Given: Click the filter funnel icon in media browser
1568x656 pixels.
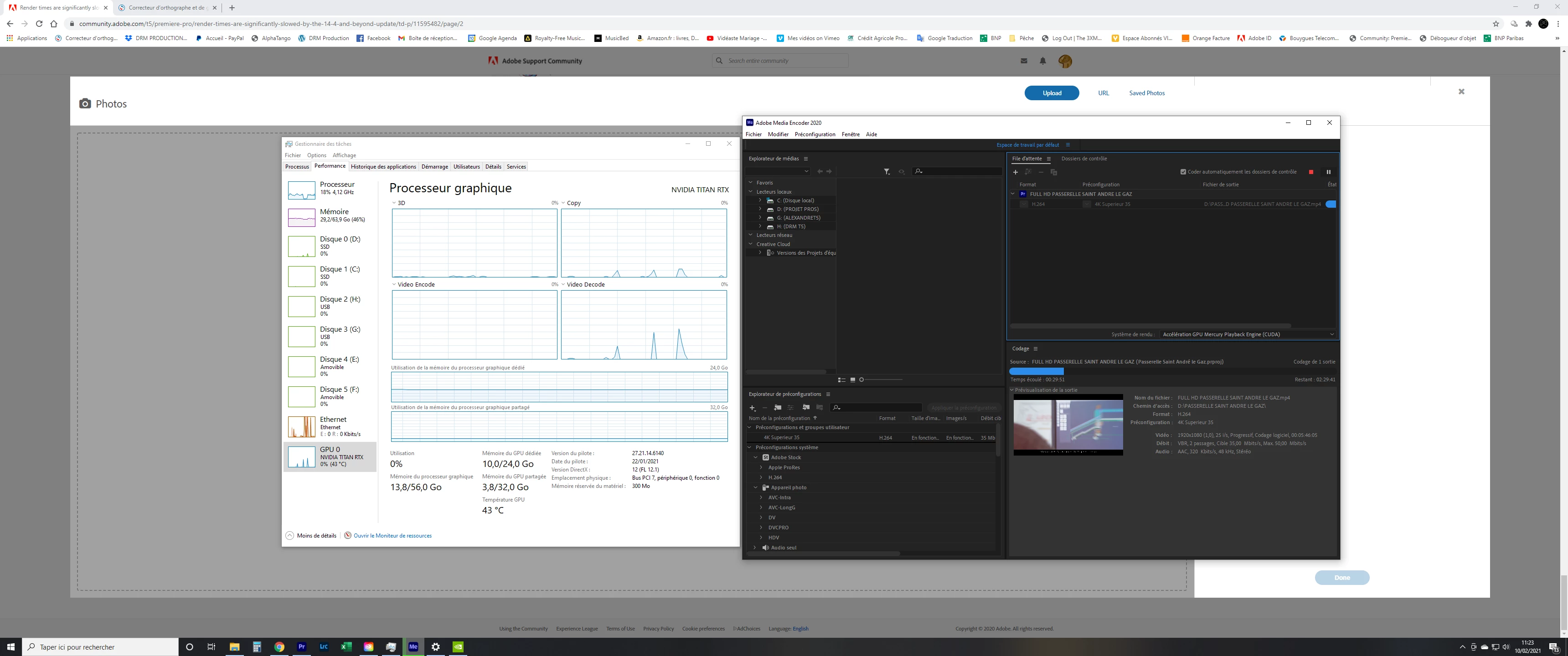Looking at the screenshot, I should pos(886,172).
